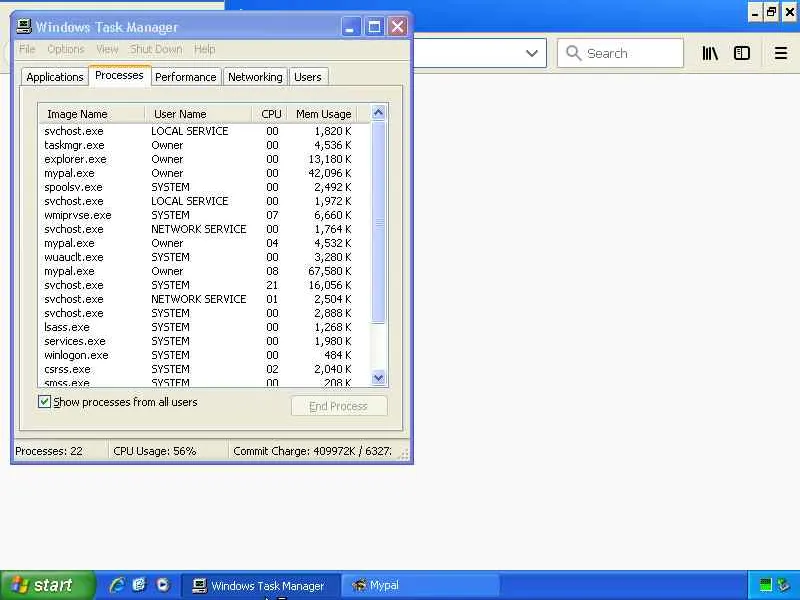Open the Shut Down menu

156,49
